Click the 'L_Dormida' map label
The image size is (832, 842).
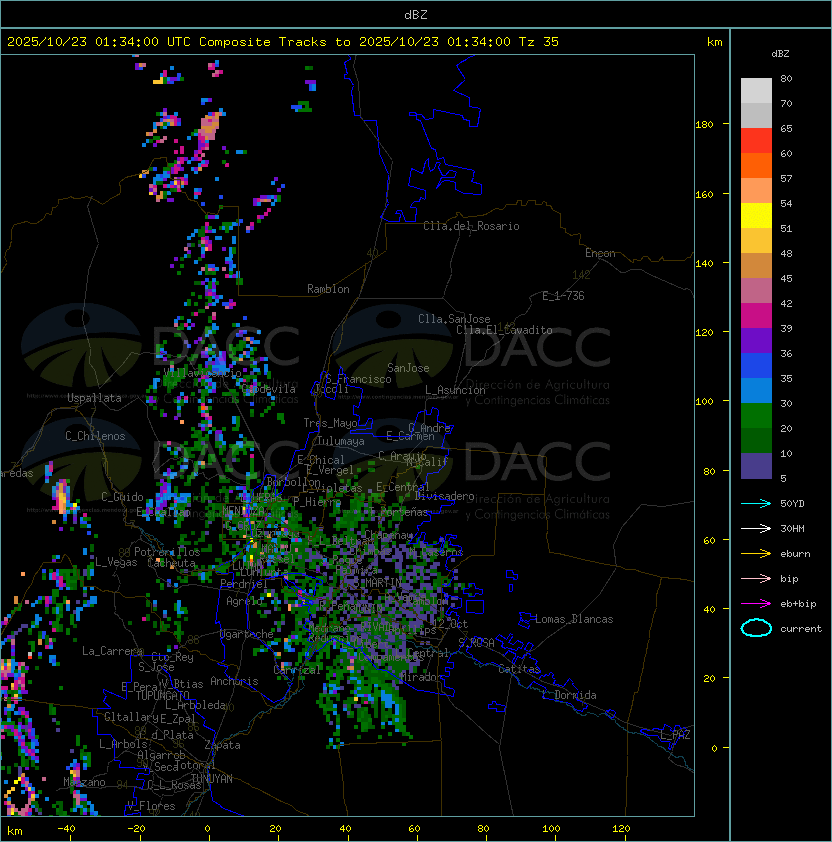569,695
